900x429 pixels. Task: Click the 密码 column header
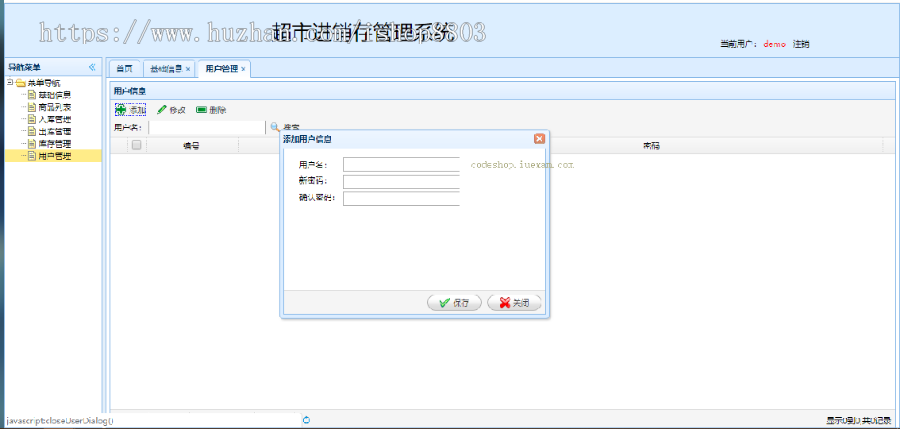click(x=651, y=146)
